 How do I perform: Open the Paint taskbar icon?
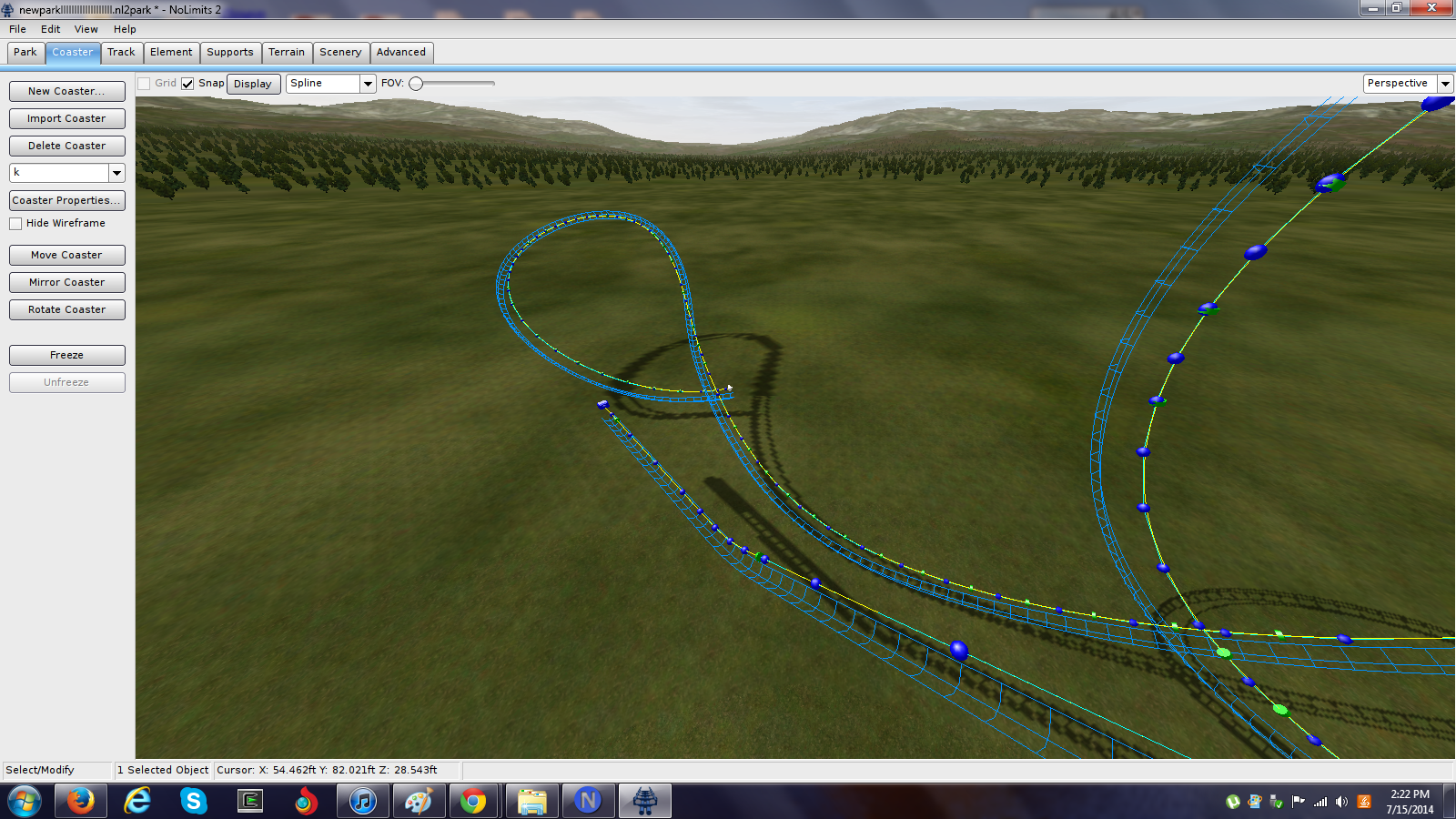[419, 801]
